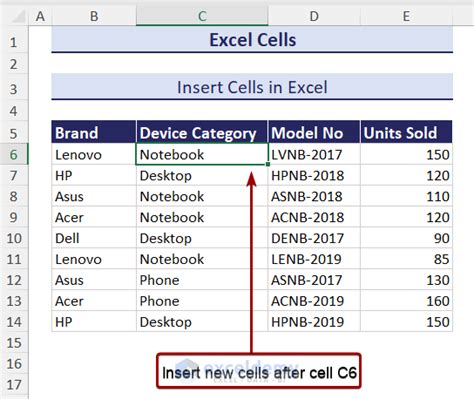Select column B header
Viewport: 474px width, 399px height.
pos(94,16)
